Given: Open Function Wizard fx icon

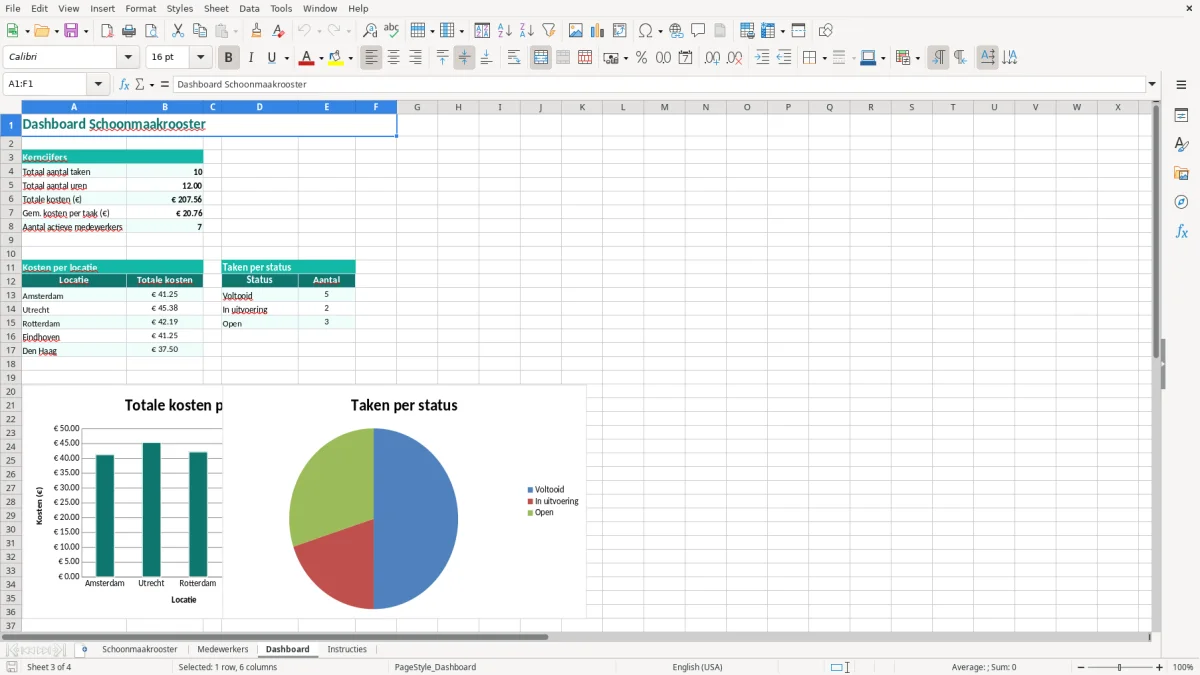Looking at the screenshot, I should pyautogui.click(x=124, y=84).
